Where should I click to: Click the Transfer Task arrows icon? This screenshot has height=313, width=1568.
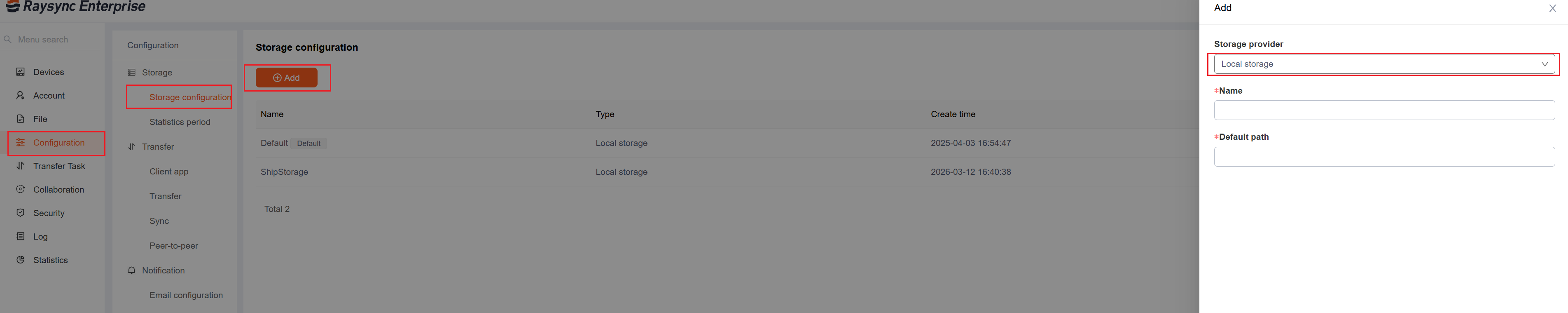tap(21, 166)
